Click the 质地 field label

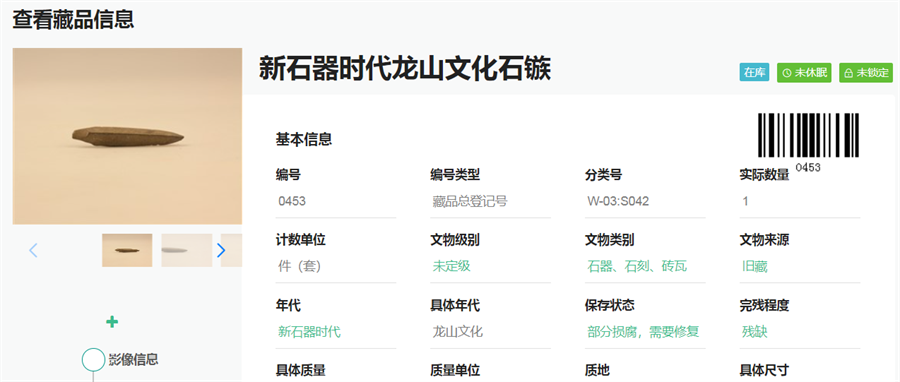(x=597, y=371)
